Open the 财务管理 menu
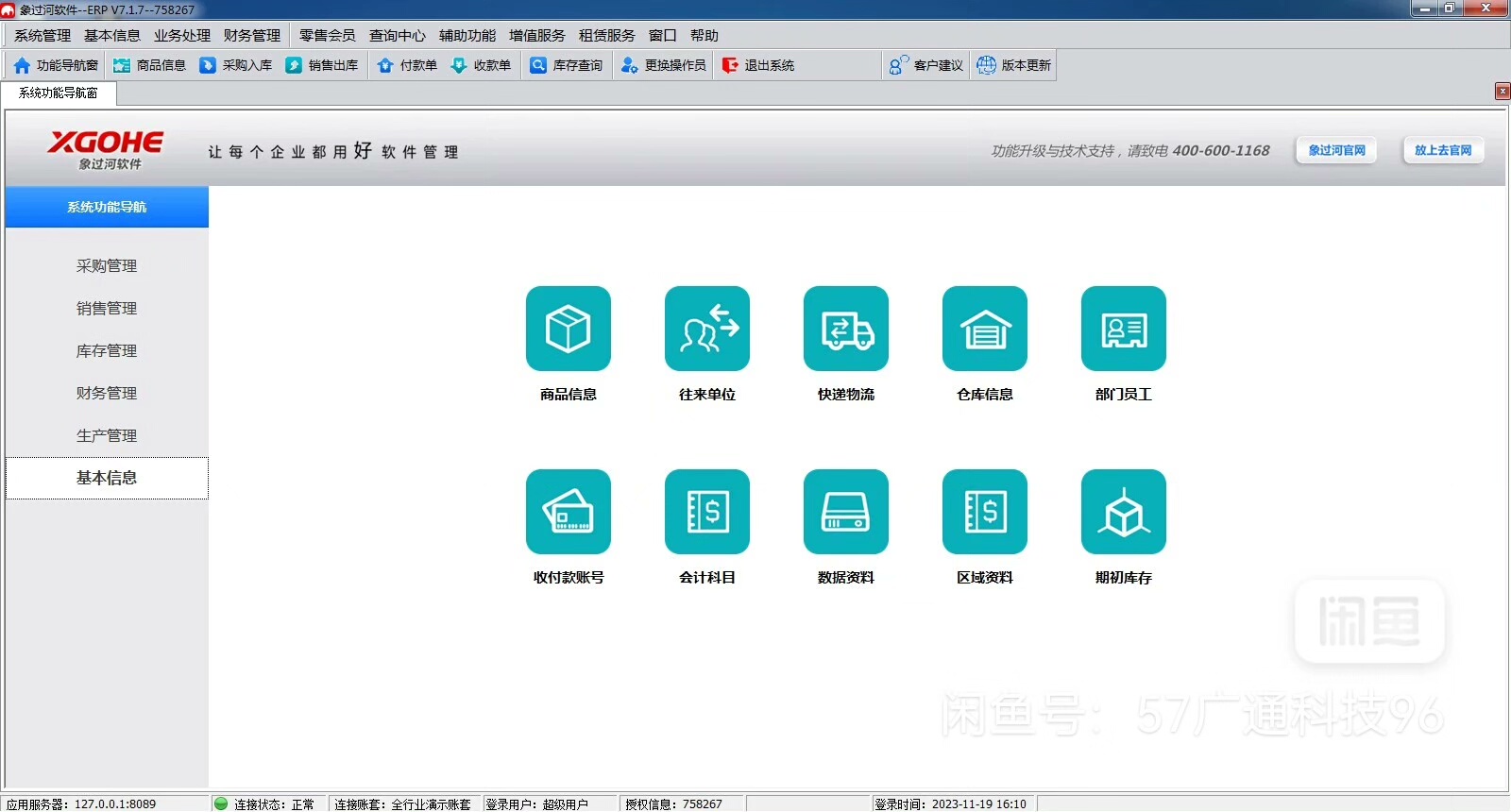Image resolution: width=1511 pixels, height=812 pixels. tap(251, 36)
